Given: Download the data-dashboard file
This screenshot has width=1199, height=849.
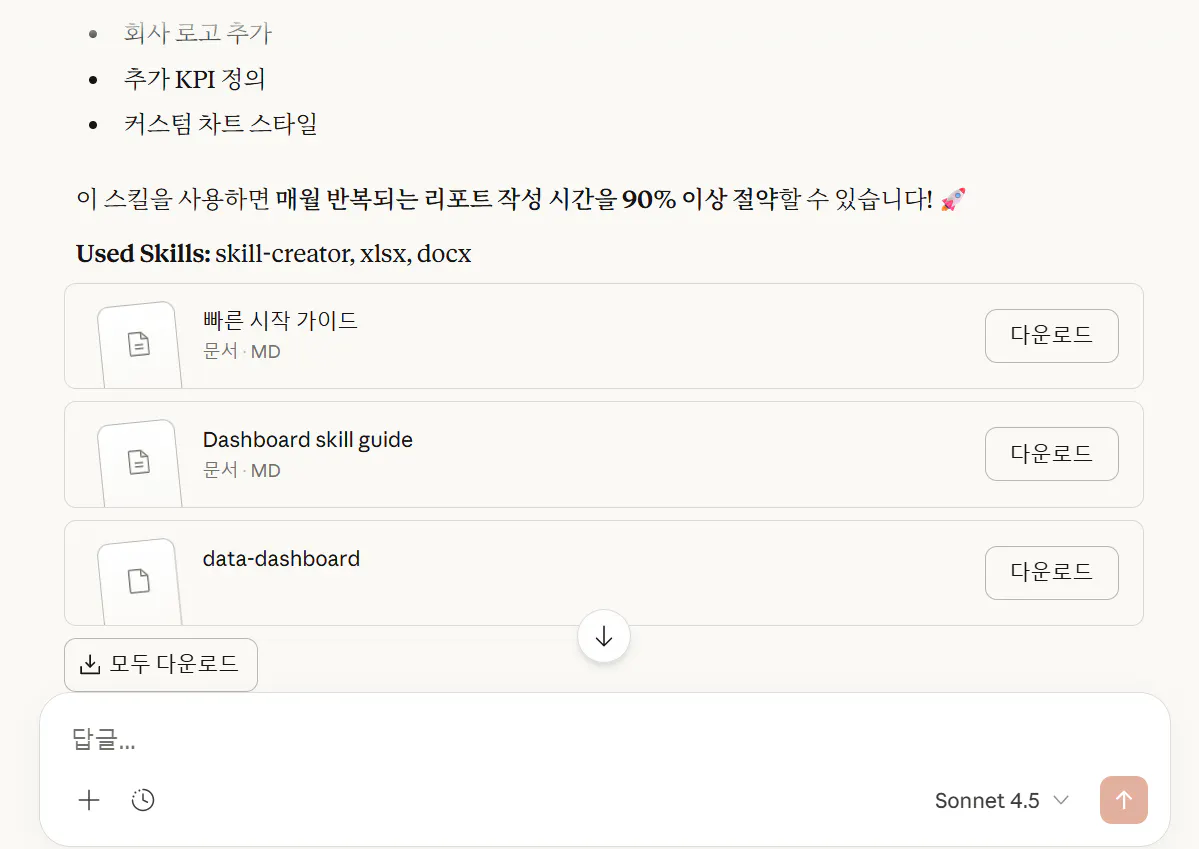Looking at the screenshot, I should click(x=1051, y=572).
